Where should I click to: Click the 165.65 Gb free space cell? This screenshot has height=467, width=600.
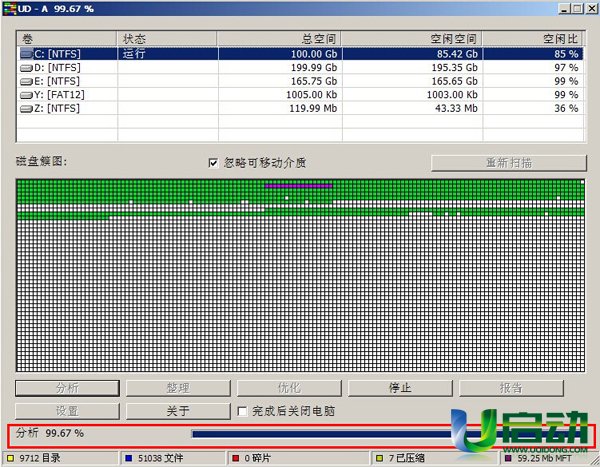point(412,82)
